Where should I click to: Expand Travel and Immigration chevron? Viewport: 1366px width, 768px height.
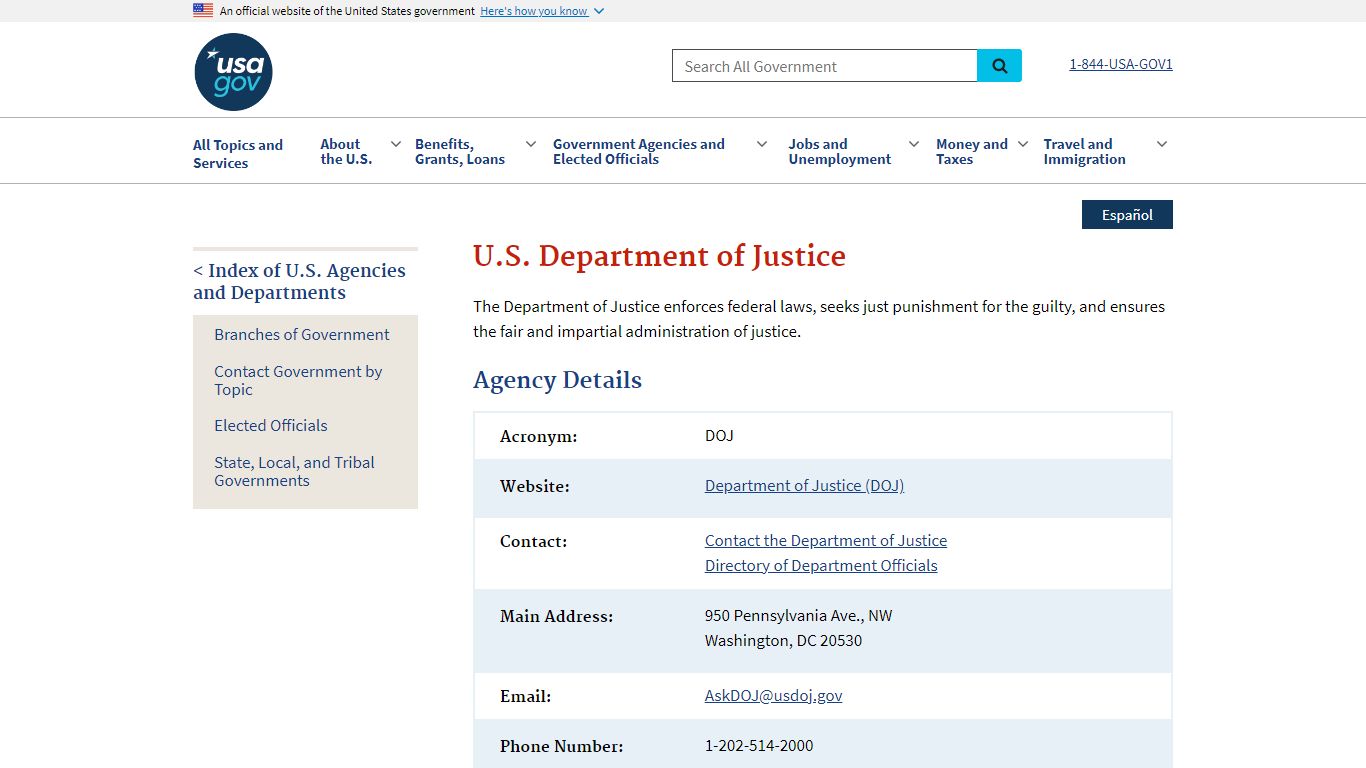[1162, 144]
